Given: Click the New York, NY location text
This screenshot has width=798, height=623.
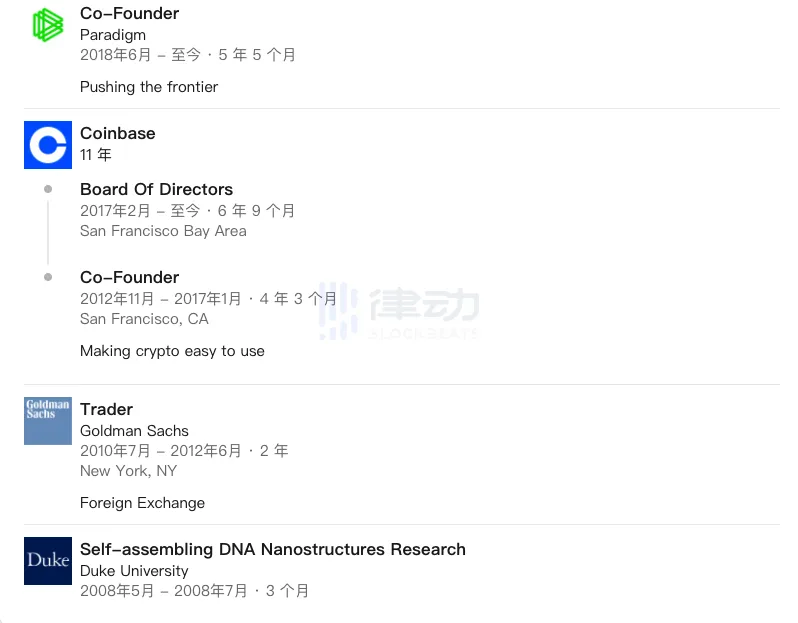Looking at the screenshot, I should click(x=128, y=471).
